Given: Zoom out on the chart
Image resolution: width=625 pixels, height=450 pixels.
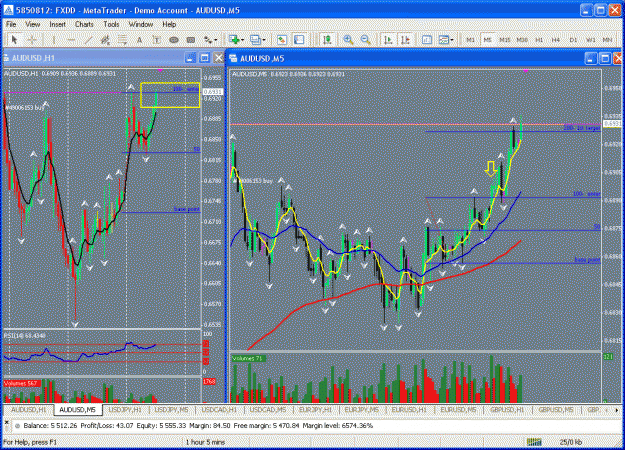Looking at the screenshot, I should [366, 40].
